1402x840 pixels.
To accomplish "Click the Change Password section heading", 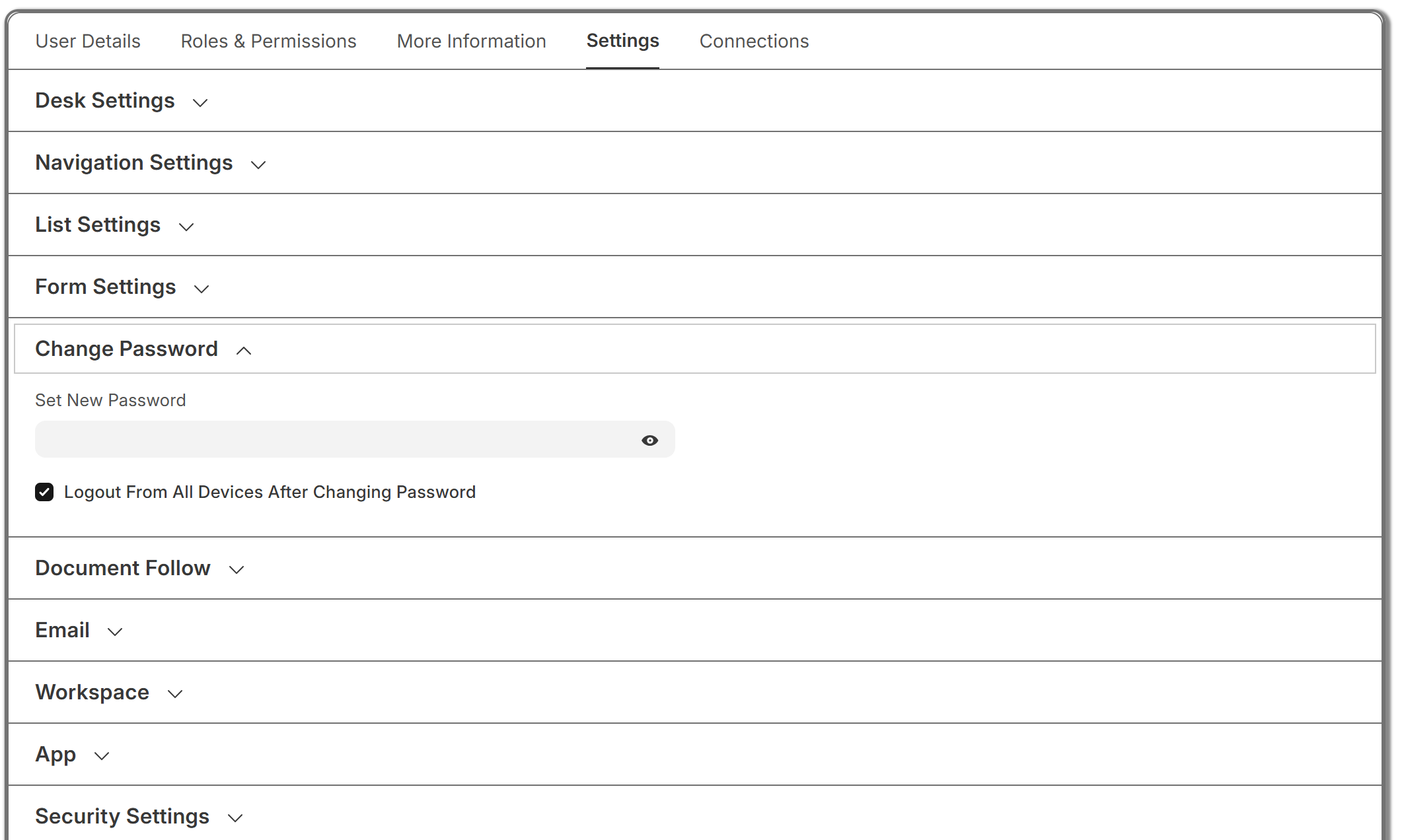I will [x=126, y=349].
